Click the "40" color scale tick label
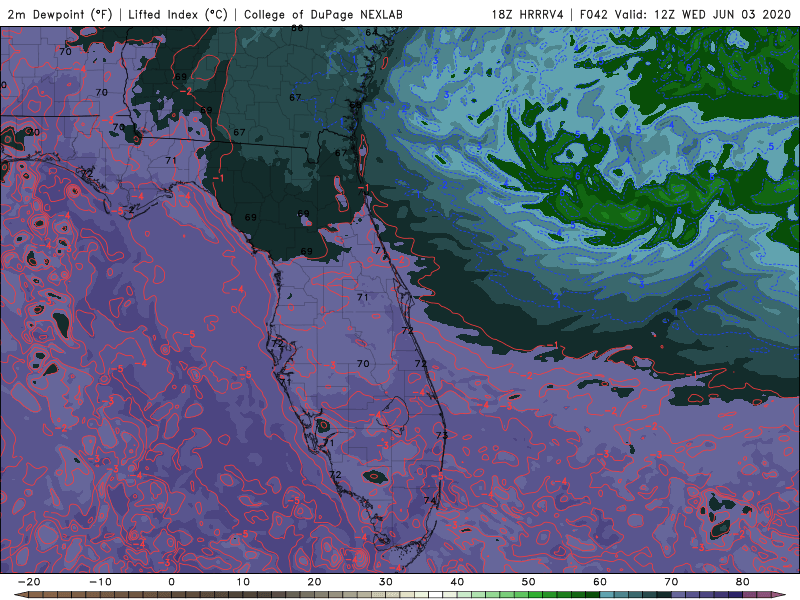800x600 pixels. [457, 582]
